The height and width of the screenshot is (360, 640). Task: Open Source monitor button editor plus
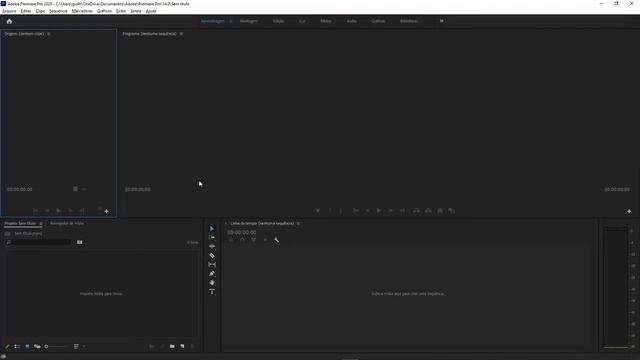tap(107, 211)
